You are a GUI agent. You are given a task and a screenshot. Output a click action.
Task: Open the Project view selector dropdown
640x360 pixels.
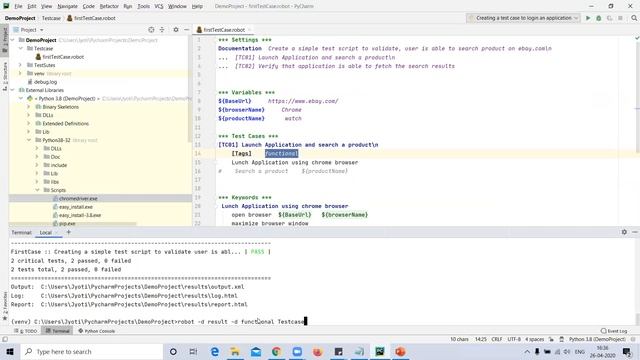[x=28, y=30]
